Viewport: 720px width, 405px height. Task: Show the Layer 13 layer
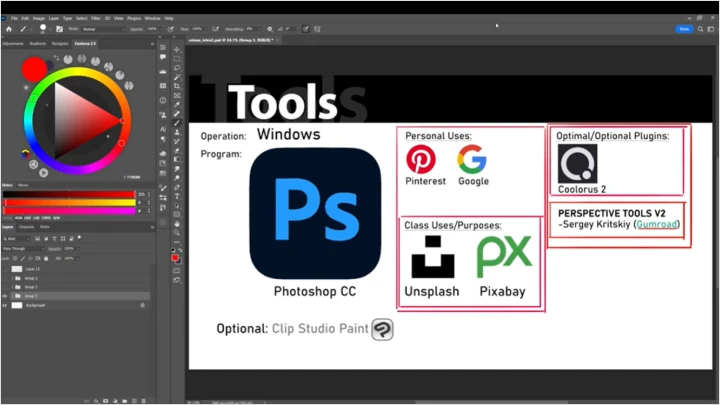pyautogui.click(x=5, y=269)
